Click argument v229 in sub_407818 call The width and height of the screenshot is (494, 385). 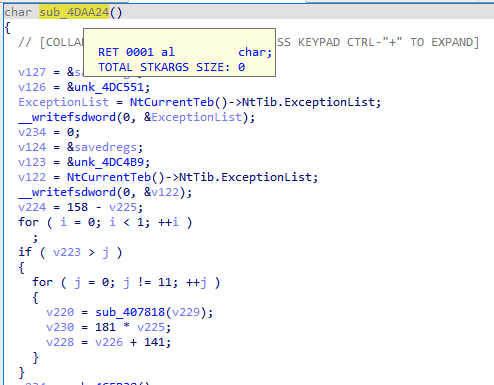tap(186, 312)
